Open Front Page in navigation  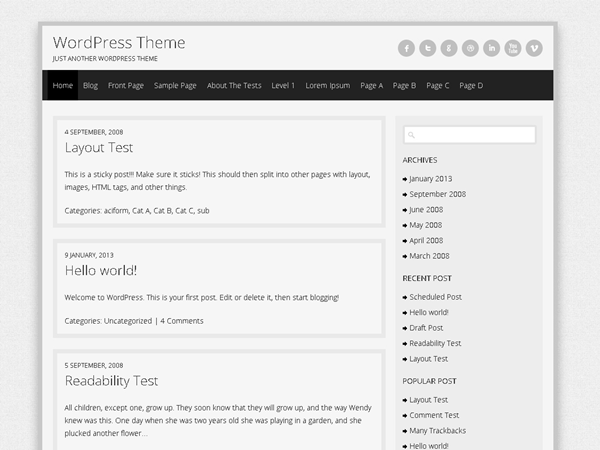click(x=126, y=85)
